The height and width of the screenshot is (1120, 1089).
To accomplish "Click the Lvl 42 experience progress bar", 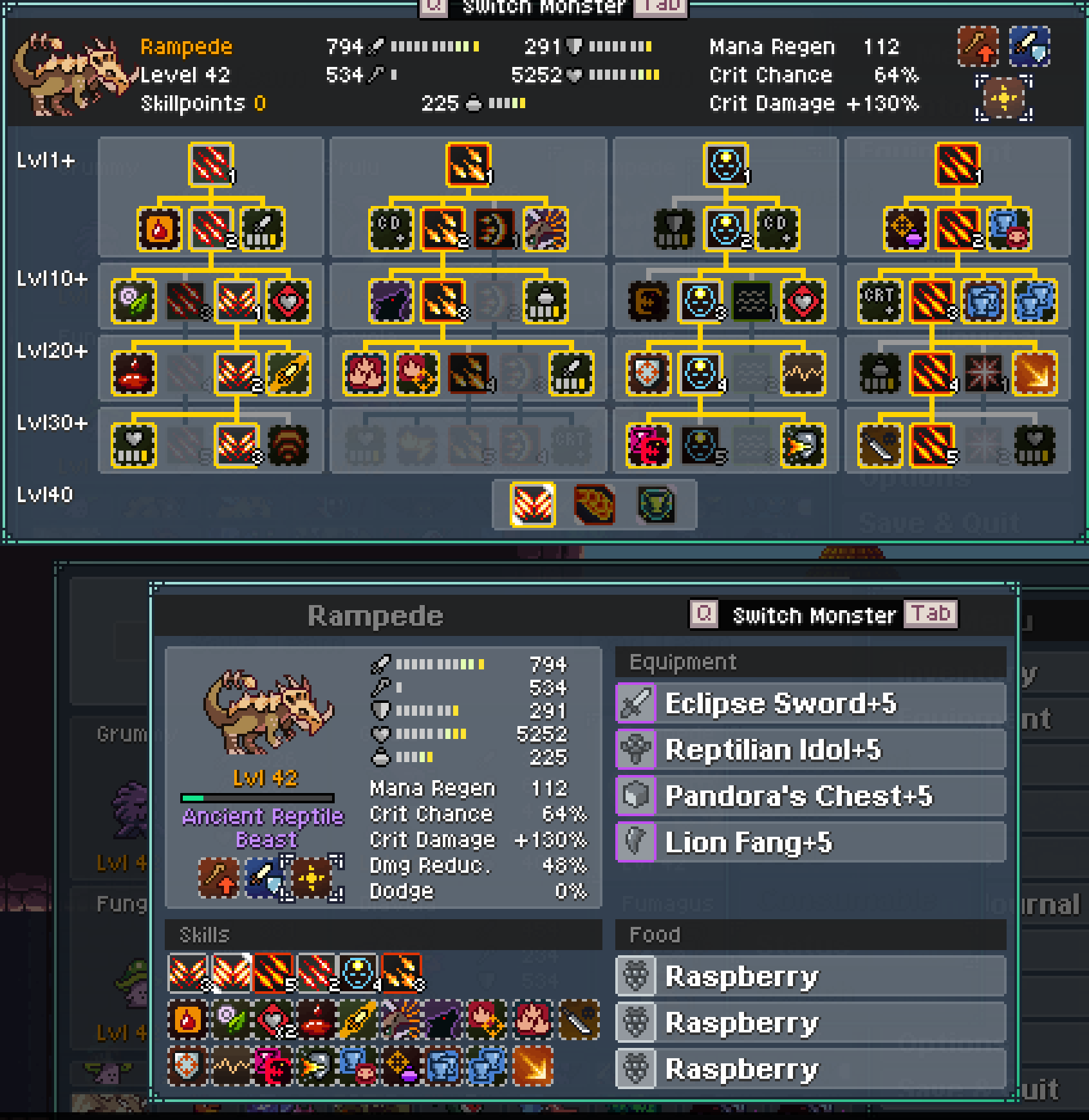I will (x=257, y=798).
